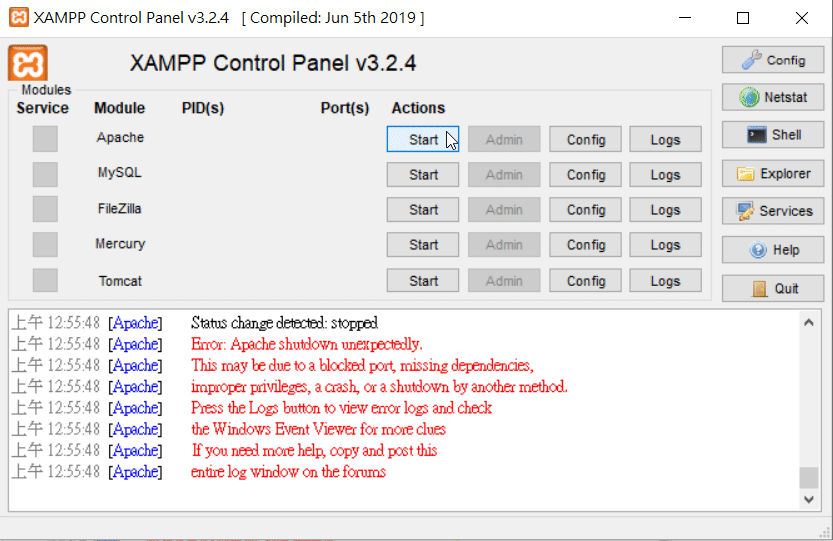Open the Mercury Logs menu

click(666, 245)
